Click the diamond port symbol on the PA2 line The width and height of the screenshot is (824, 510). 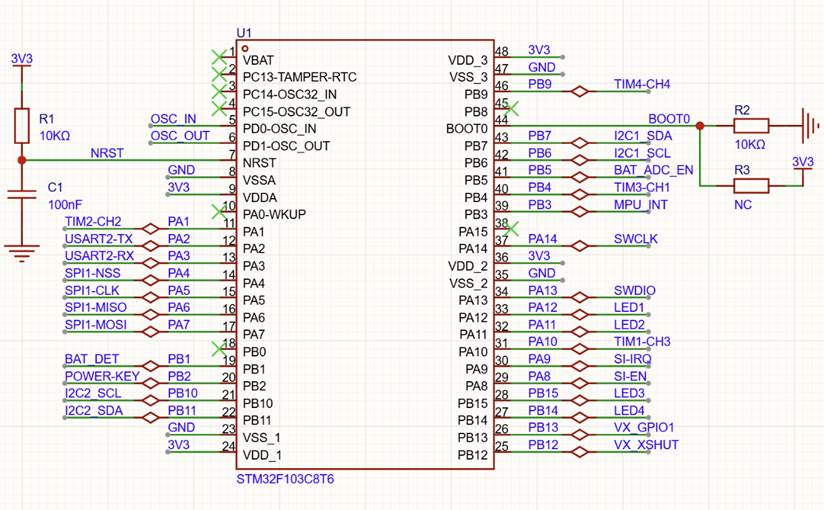(151, 246)
